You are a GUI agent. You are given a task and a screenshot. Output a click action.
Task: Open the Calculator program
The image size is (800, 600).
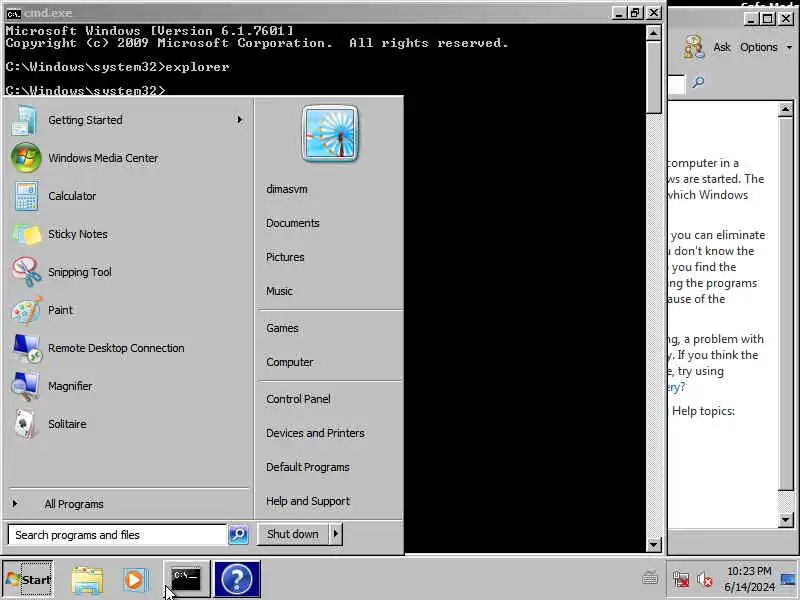tap(127, 196)
